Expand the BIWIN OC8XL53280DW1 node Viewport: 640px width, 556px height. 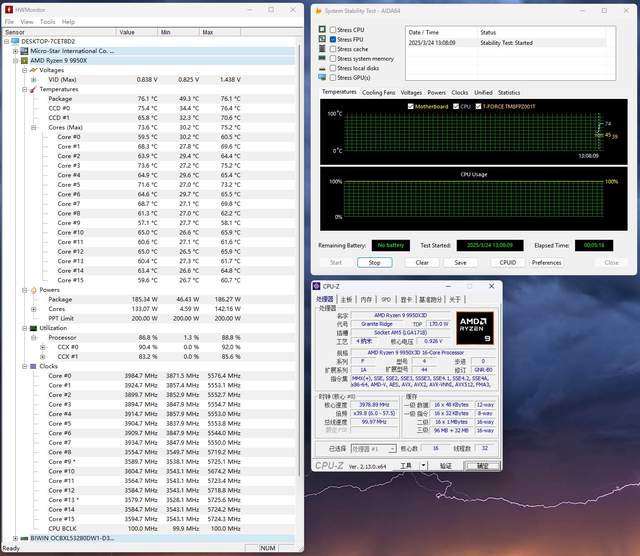[x=16, y=538]
